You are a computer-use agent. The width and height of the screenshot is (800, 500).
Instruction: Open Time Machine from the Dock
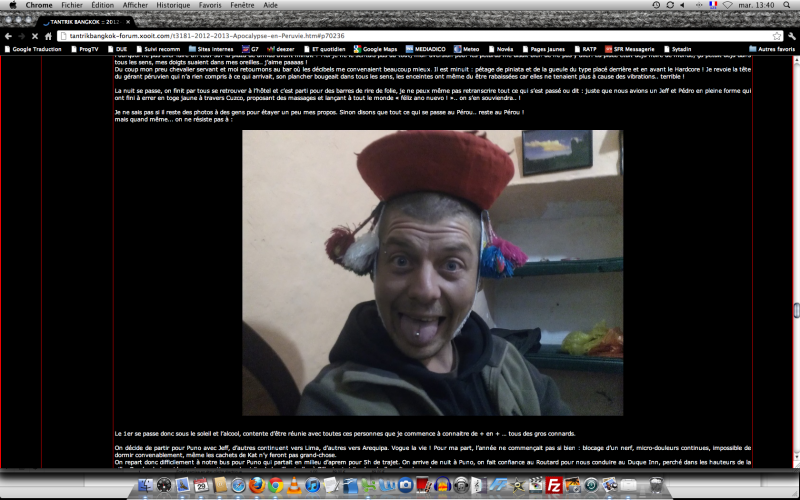click(x=591, y=485)
